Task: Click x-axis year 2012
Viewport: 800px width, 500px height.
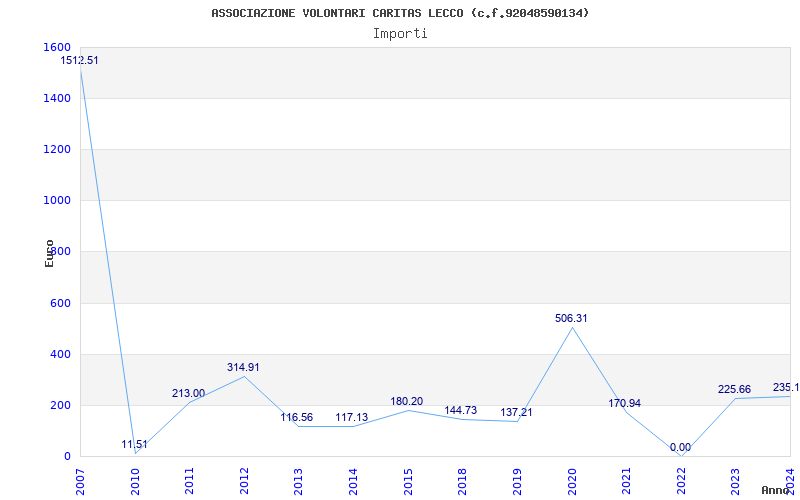Action: [x=244, y=482]
